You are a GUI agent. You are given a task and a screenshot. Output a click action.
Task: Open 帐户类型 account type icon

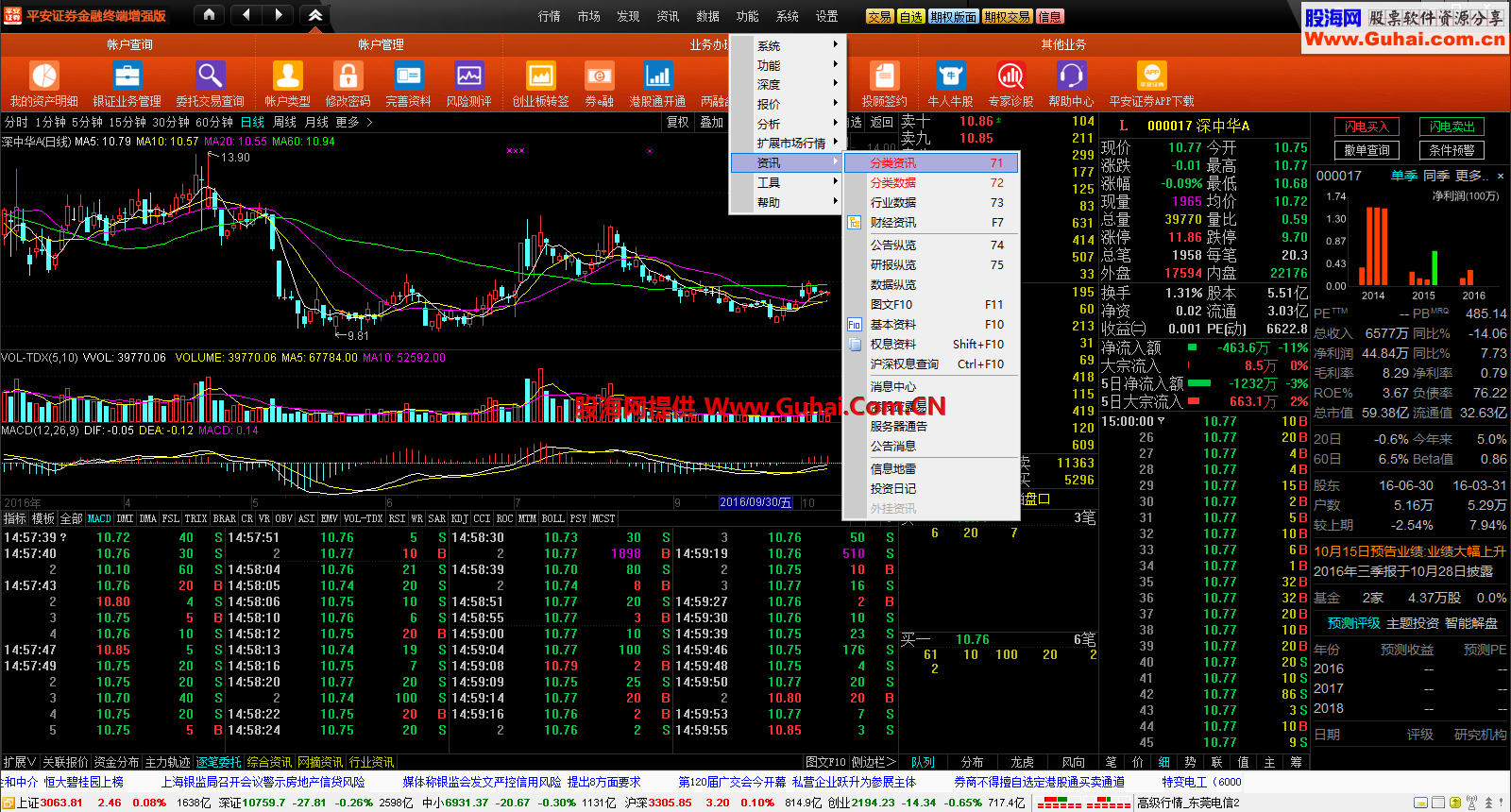(288, 76)
